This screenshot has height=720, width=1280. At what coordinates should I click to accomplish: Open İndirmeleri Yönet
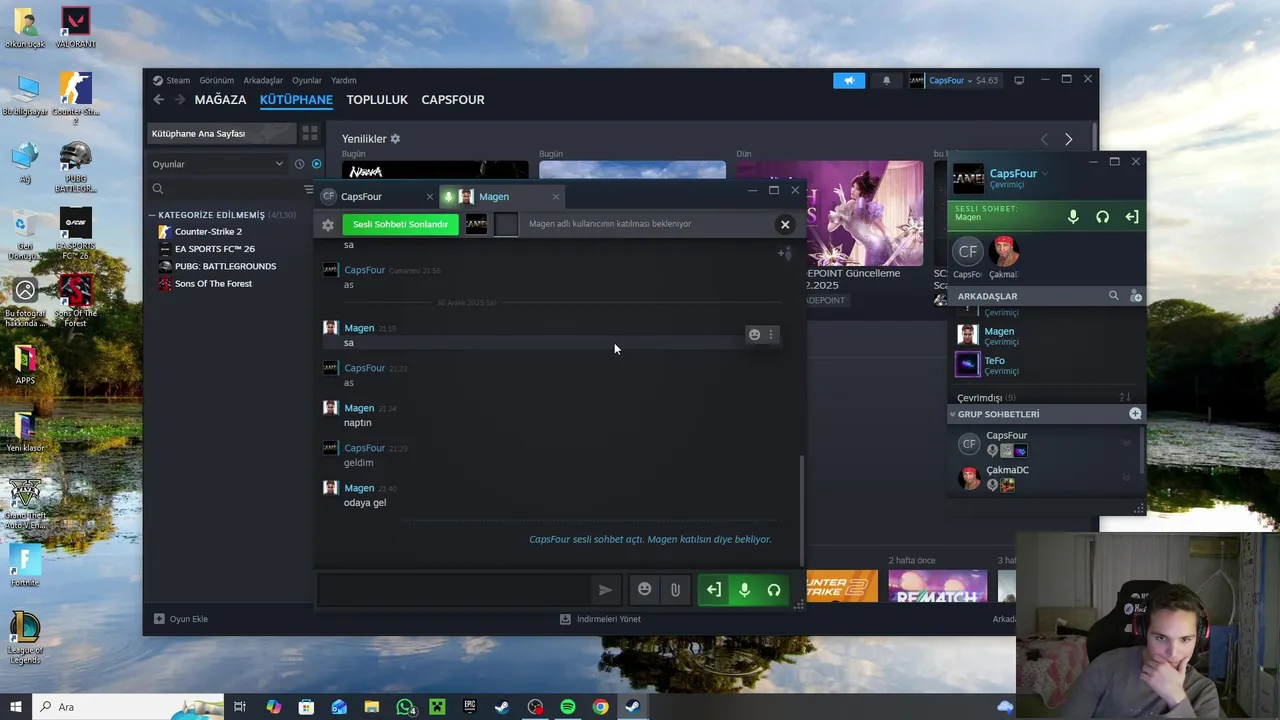600,619
